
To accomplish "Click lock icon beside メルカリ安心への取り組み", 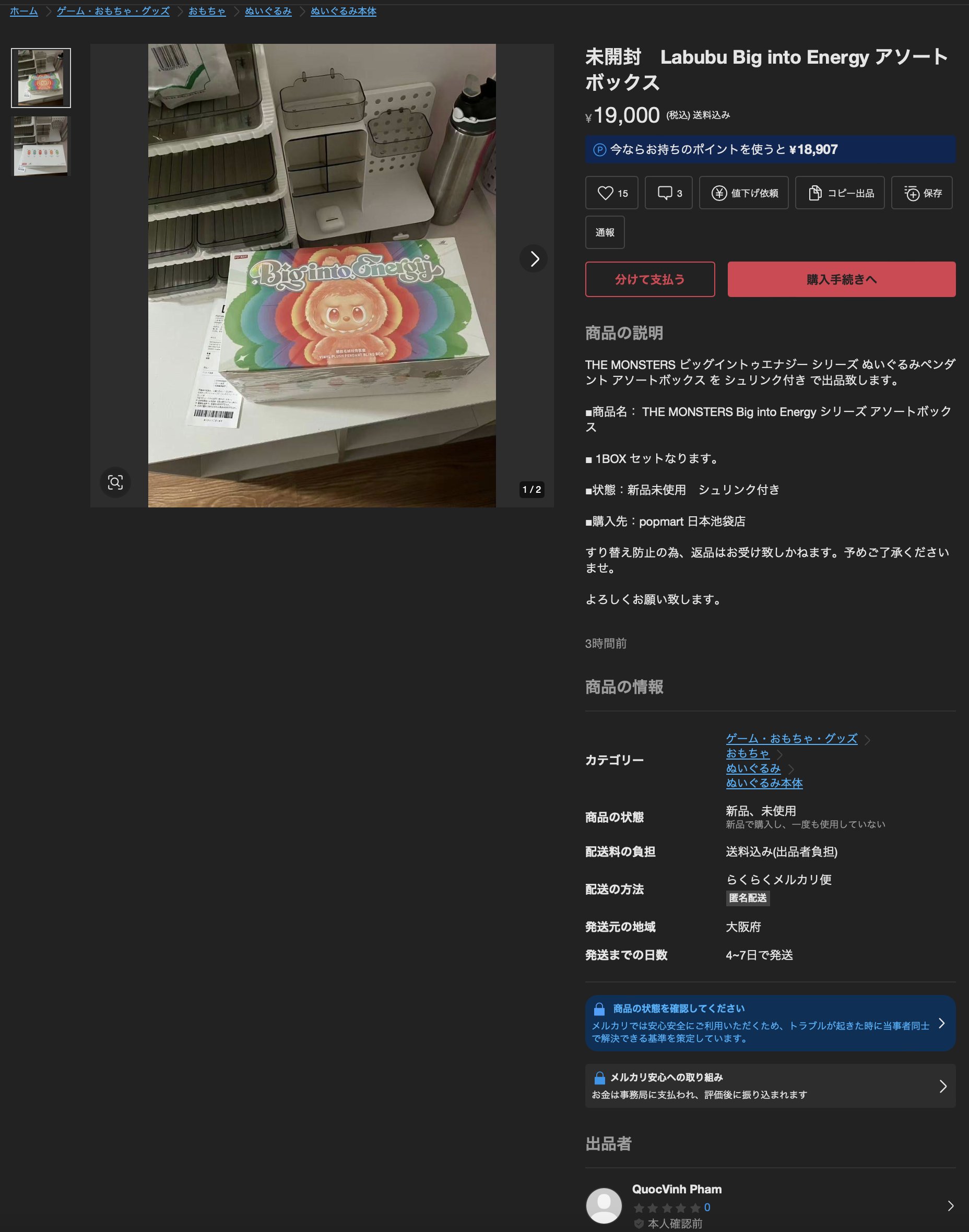I will 599,1077.
